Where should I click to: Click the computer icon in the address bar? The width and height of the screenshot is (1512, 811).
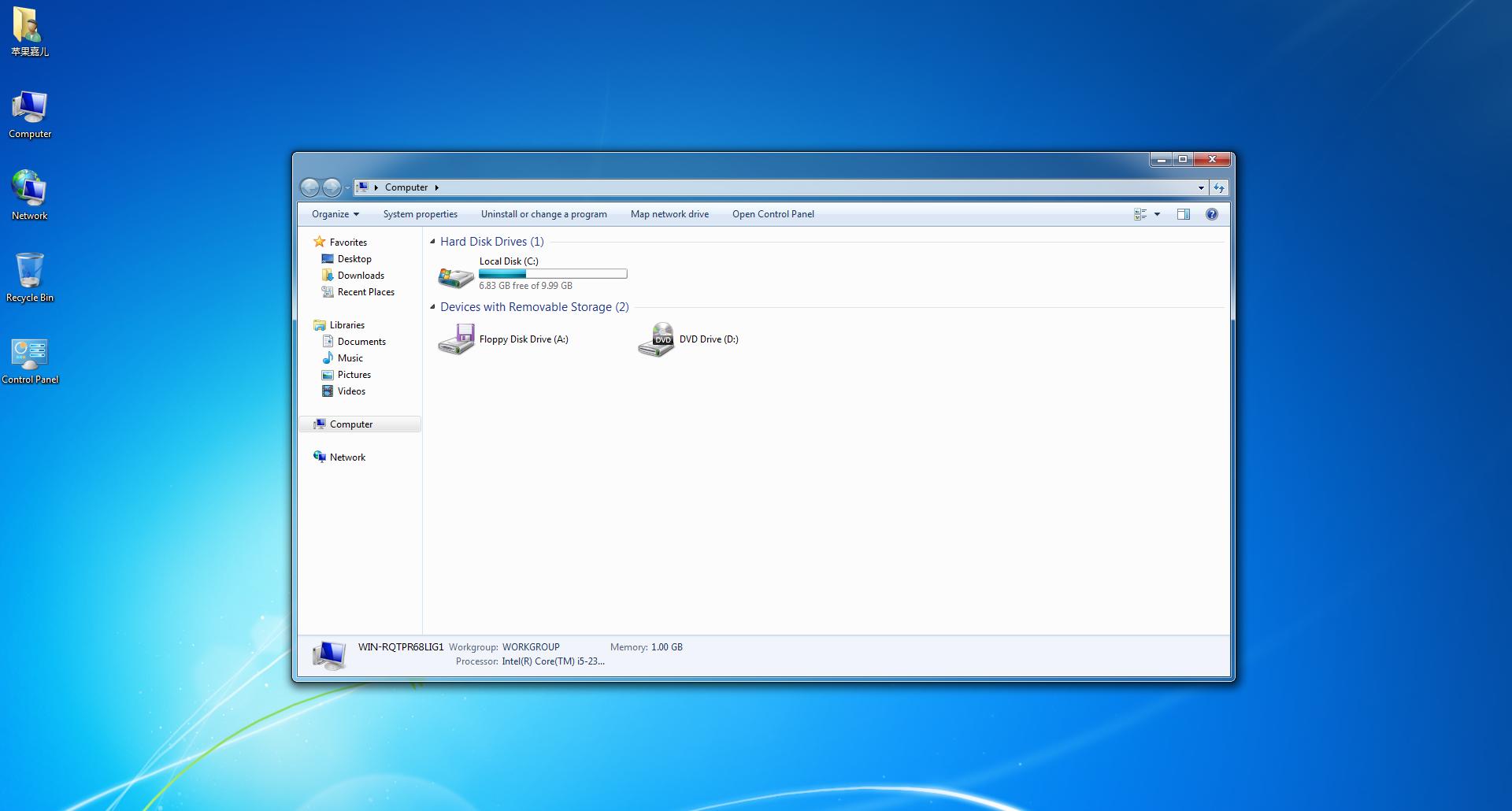(362, 187)
